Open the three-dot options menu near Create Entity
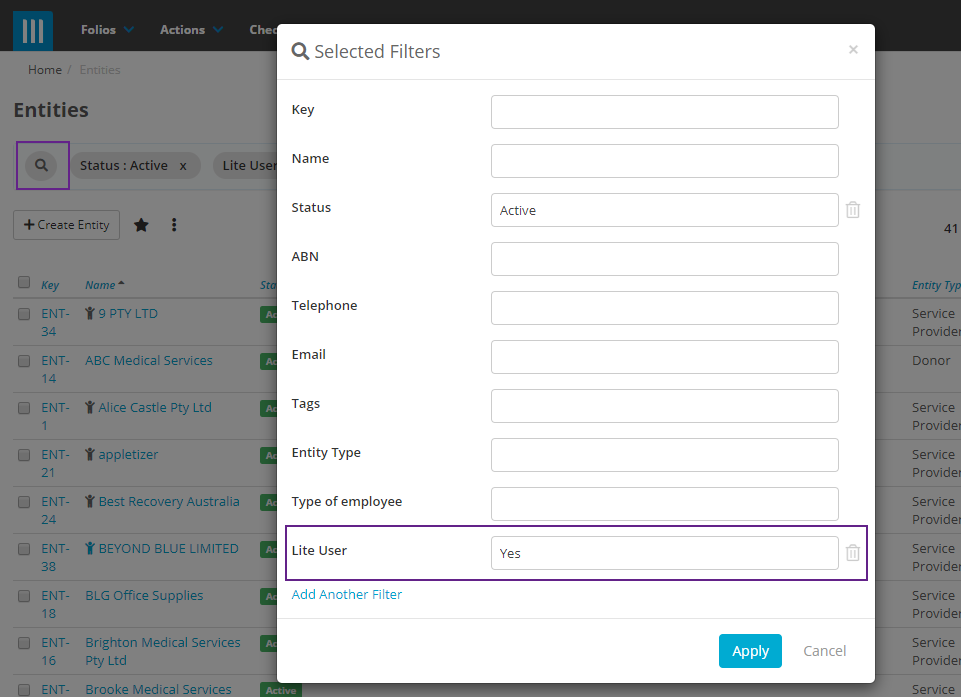This screenshot has width=961, height=697. click(x=173, y=225)
